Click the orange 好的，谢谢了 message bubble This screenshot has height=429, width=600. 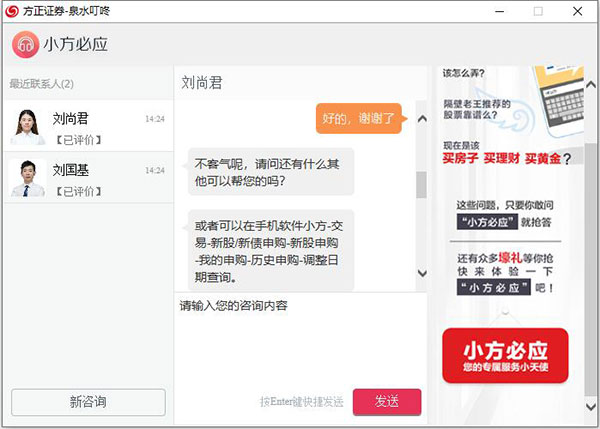tap(358, 118)
